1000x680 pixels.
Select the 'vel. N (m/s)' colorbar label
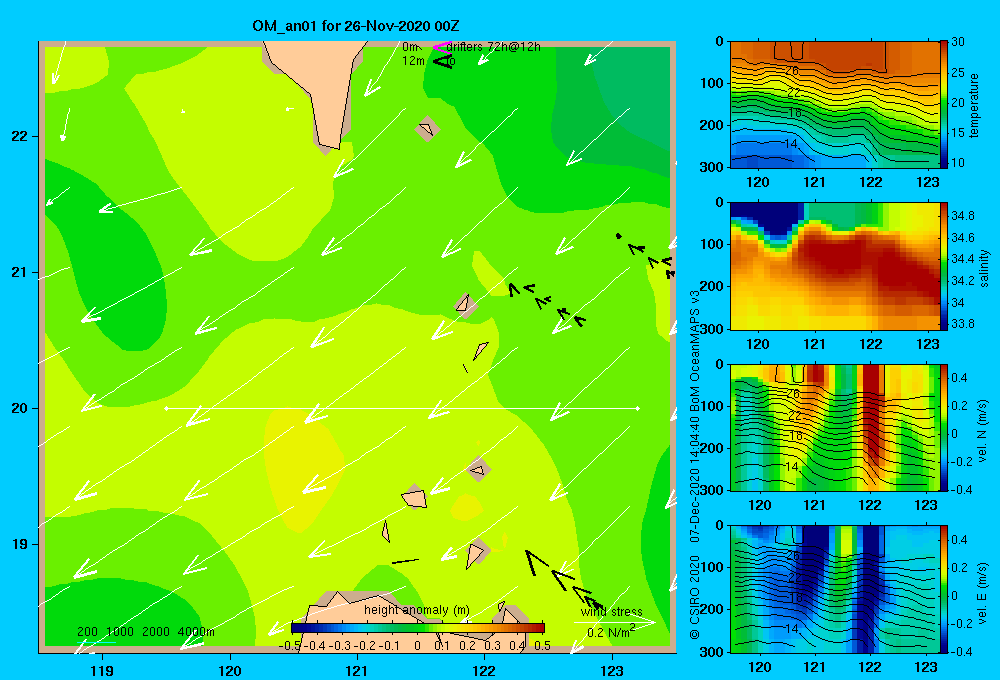982,431
